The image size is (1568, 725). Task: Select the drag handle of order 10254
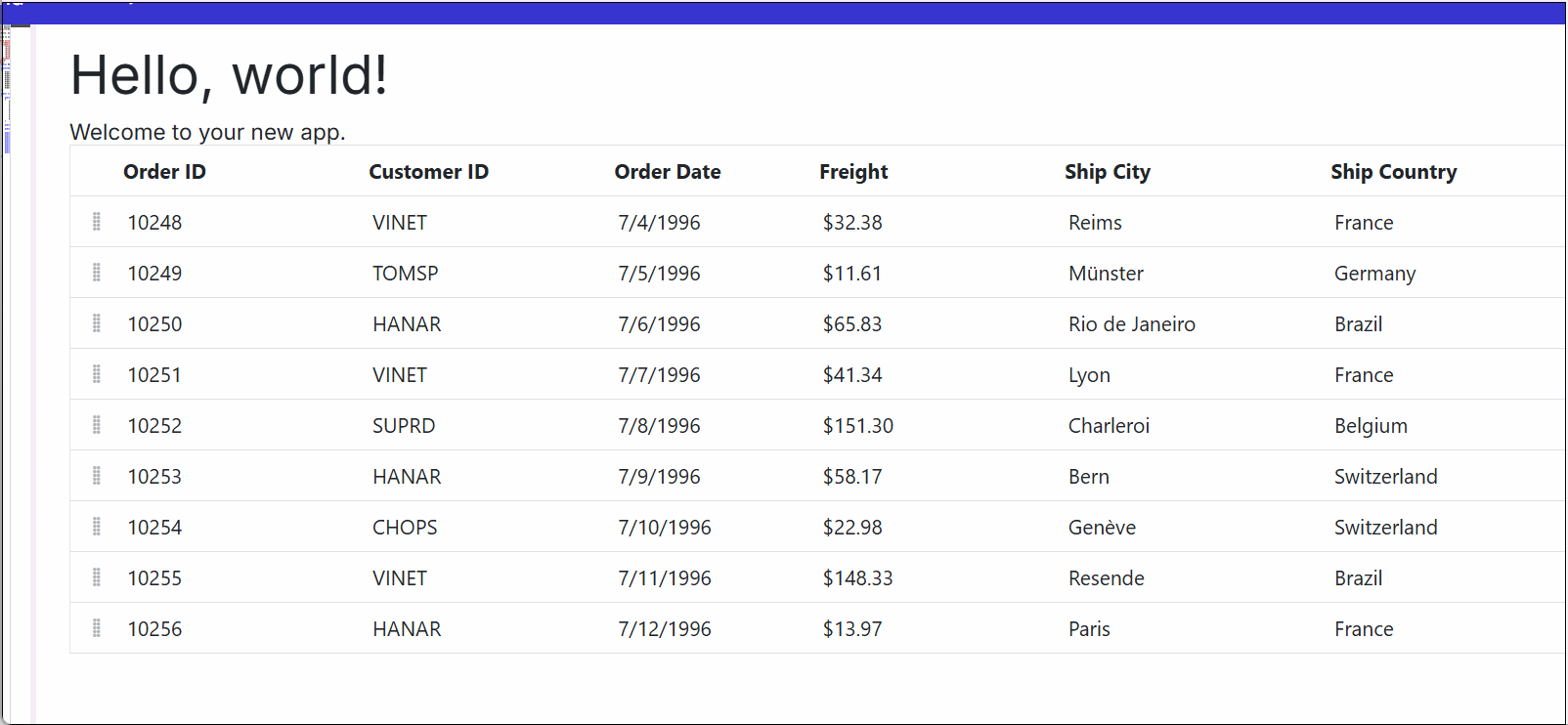pos(97,527)
